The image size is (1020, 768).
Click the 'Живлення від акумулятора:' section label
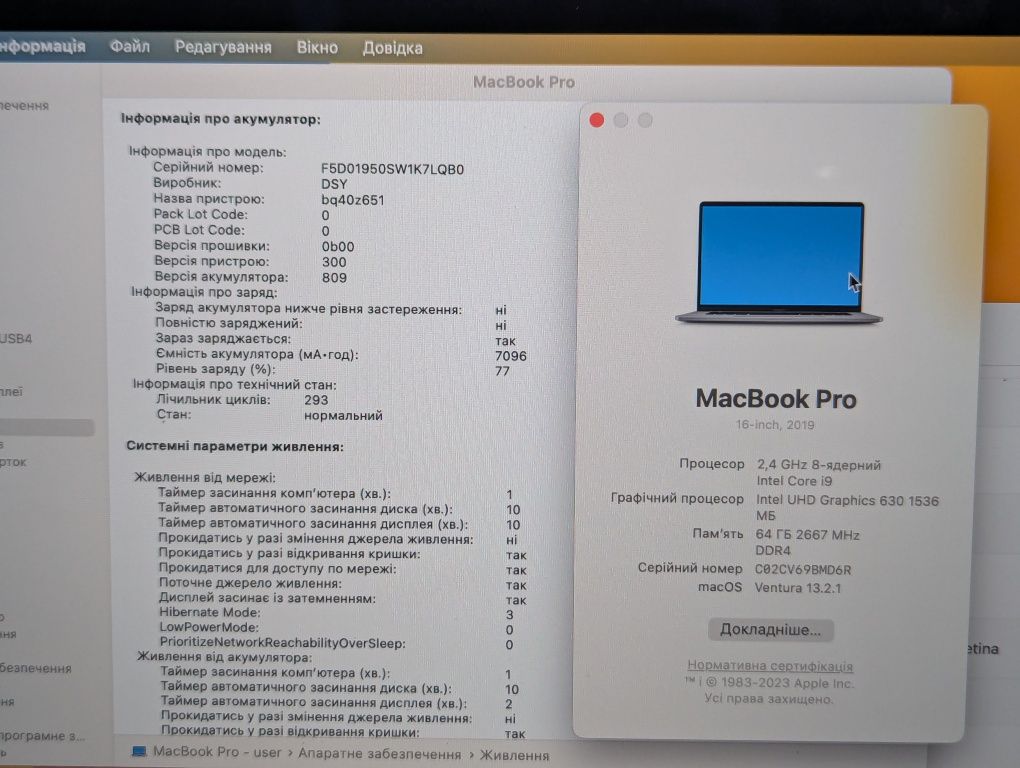pyautogui.click(x=224, y=657)
